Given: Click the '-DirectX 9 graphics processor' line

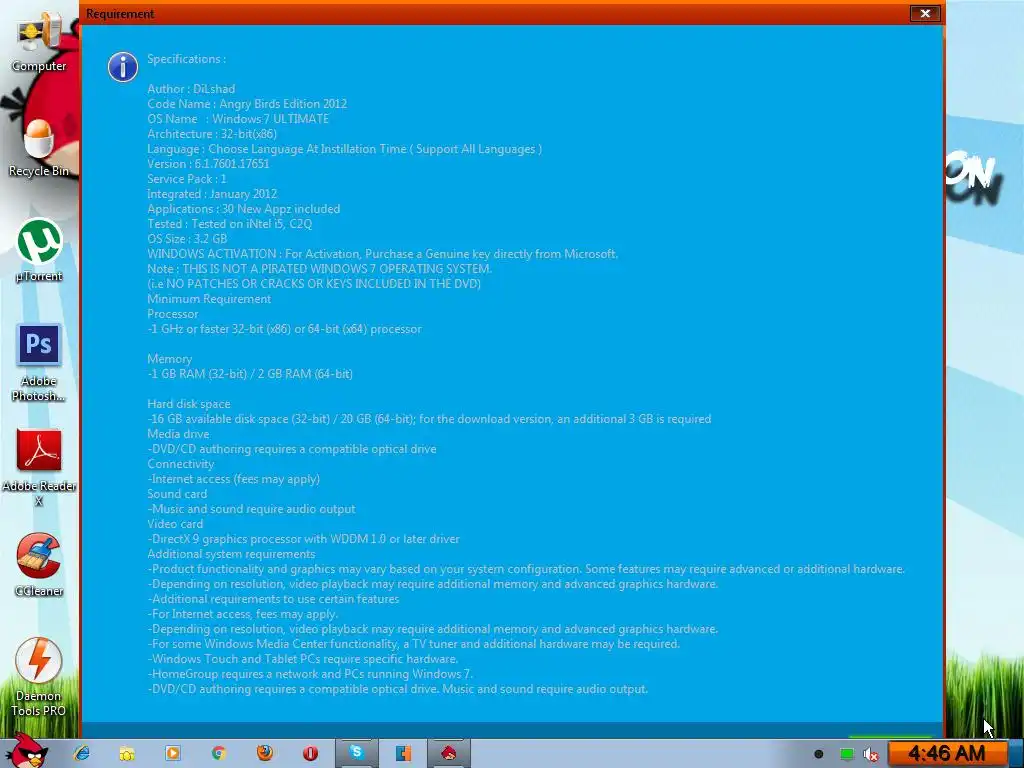Looking at the screenshot, I should pyautogui.click(x=304, y=539).
